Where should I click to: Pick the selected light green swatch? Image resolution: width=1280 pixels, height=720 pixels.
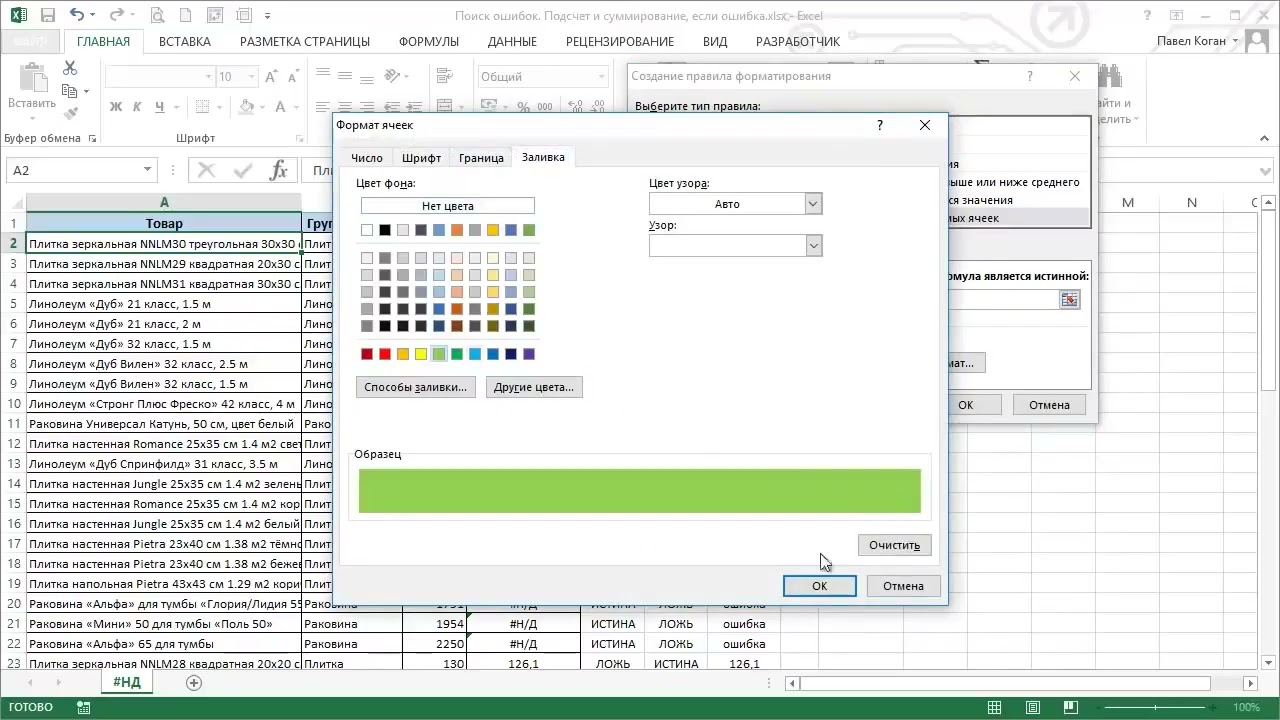[x=439, y=354]
